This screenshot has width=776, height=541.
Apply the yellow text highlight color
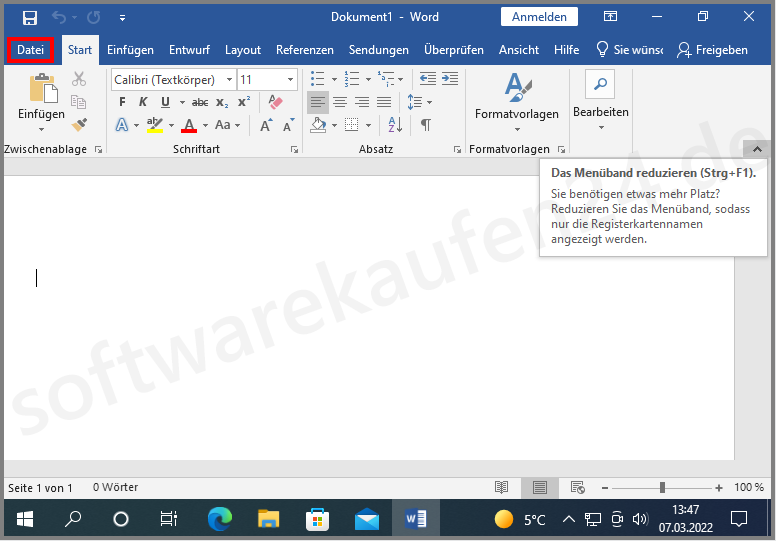[155, 125]
